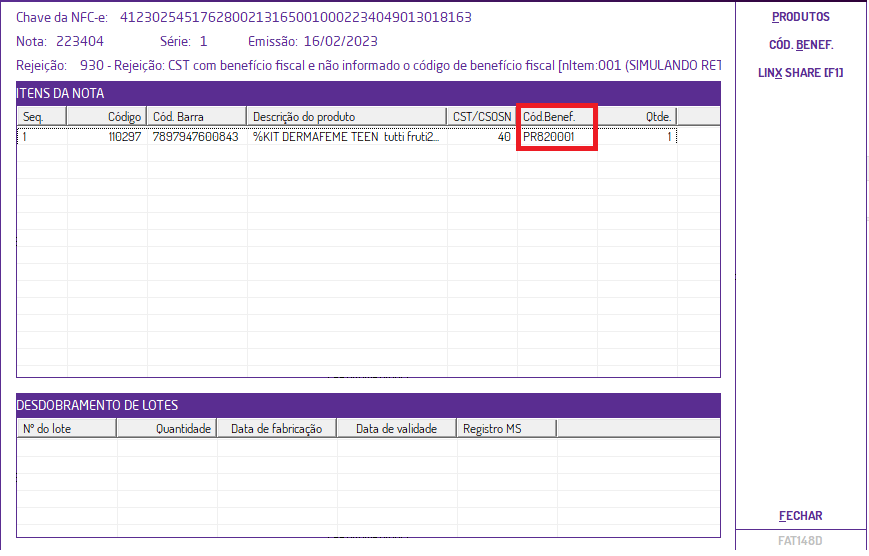Viewport: 869px width, 556px height.
Task: Select the Cód.Benef. column header
Action: 556,117
